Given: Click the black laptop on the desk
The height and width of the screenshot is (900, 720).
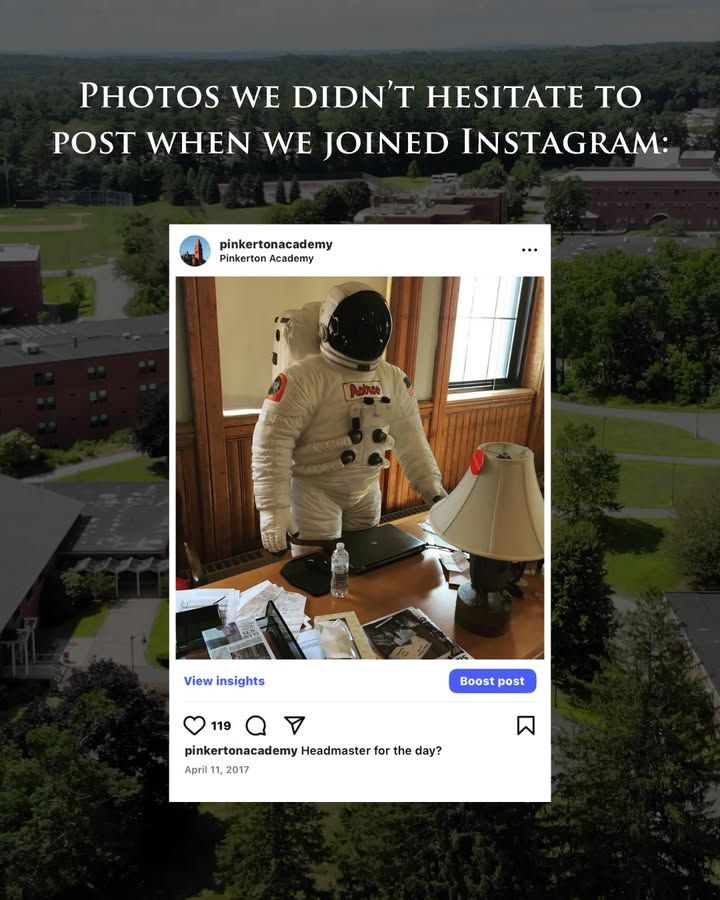Looking at the screenshot, I should [376, 548].
